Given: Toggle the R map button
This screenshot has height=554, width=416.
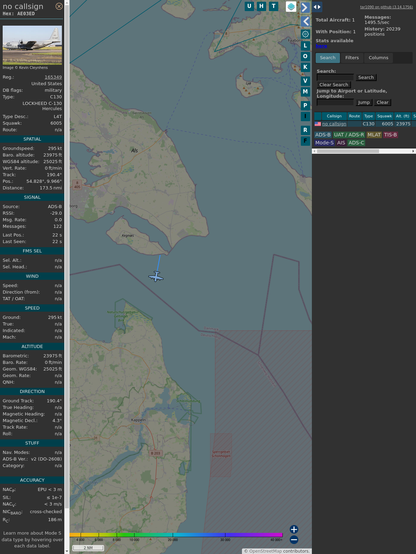Looking at the screenshot, I should (x=305, y=130).
